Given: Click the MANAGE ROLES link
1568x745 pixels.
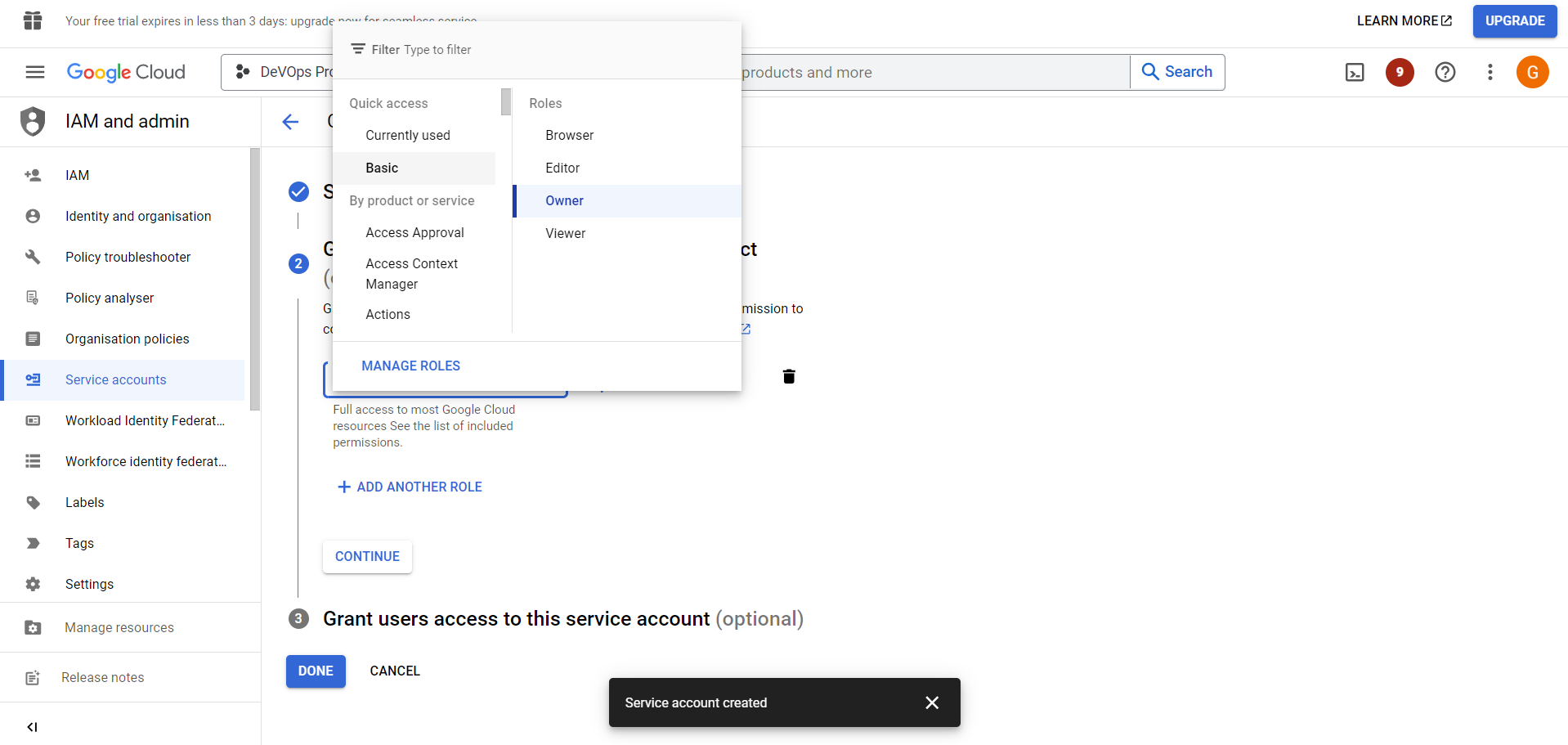Looking at the screenshot, I should coord(410,366).
